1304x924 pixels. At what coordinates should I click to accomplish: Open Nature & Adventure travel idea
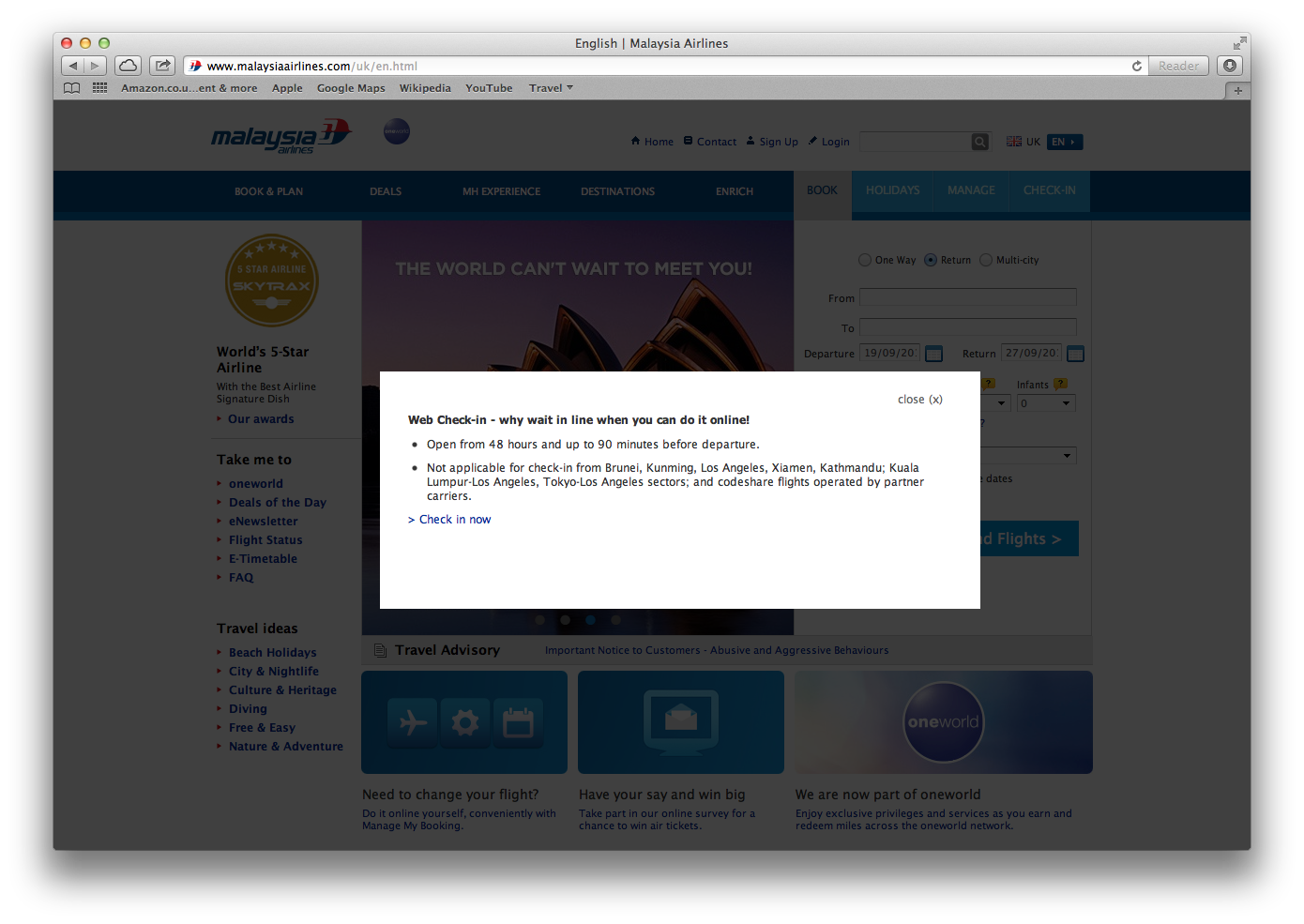coord(286,747)
